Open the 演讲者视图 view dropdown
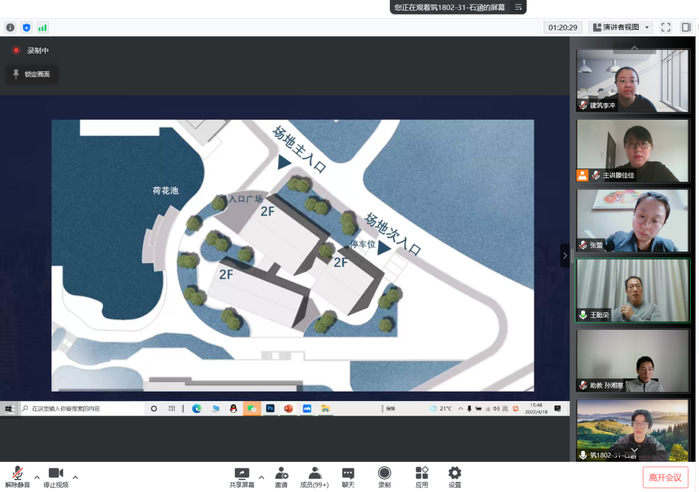Image resolution: width=699 pixels, height=492 pixels. 621,27
